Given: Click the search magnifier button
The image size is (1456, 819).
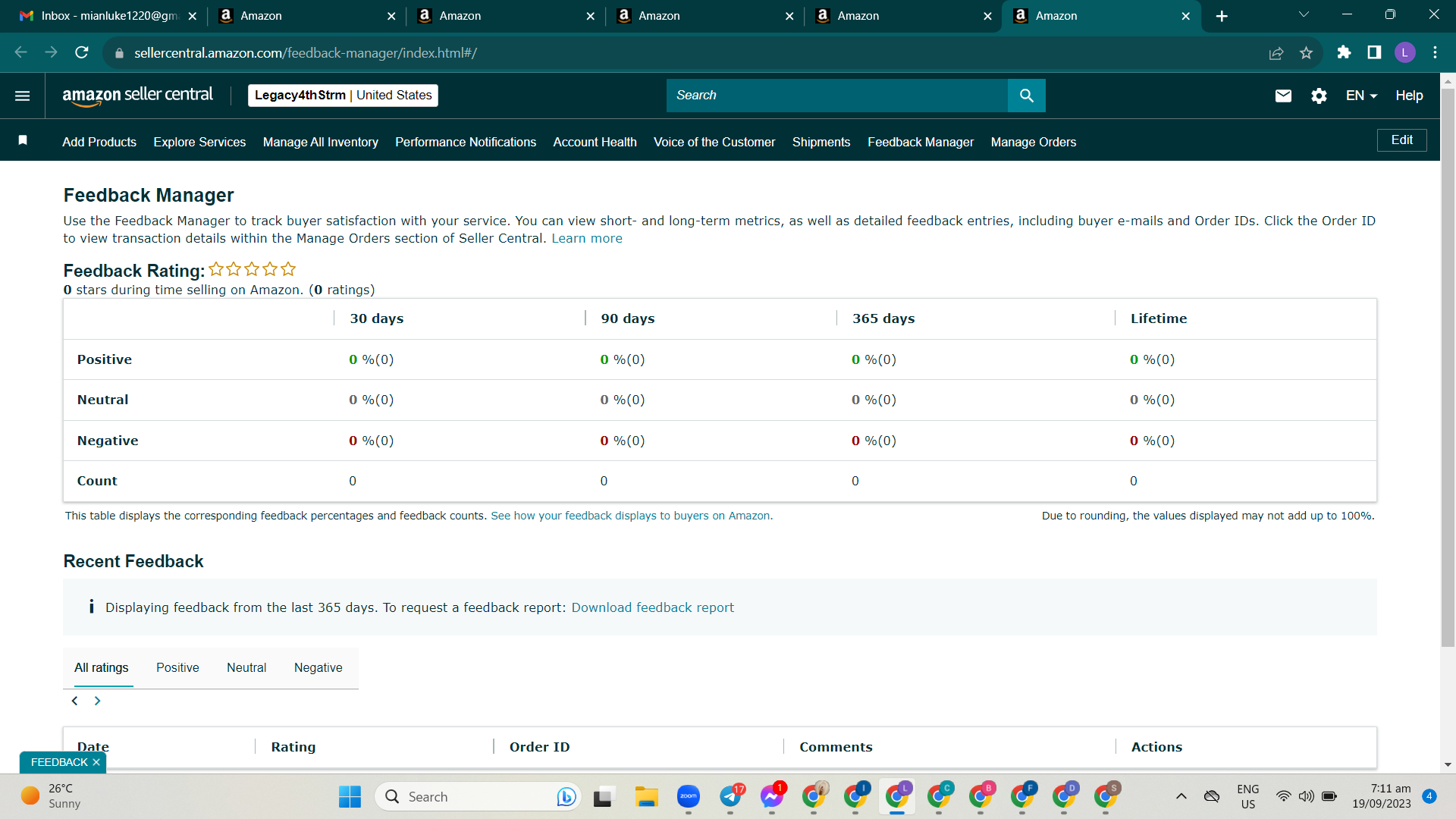Looking at the screenshot, I should click(x=1026, y=96).
